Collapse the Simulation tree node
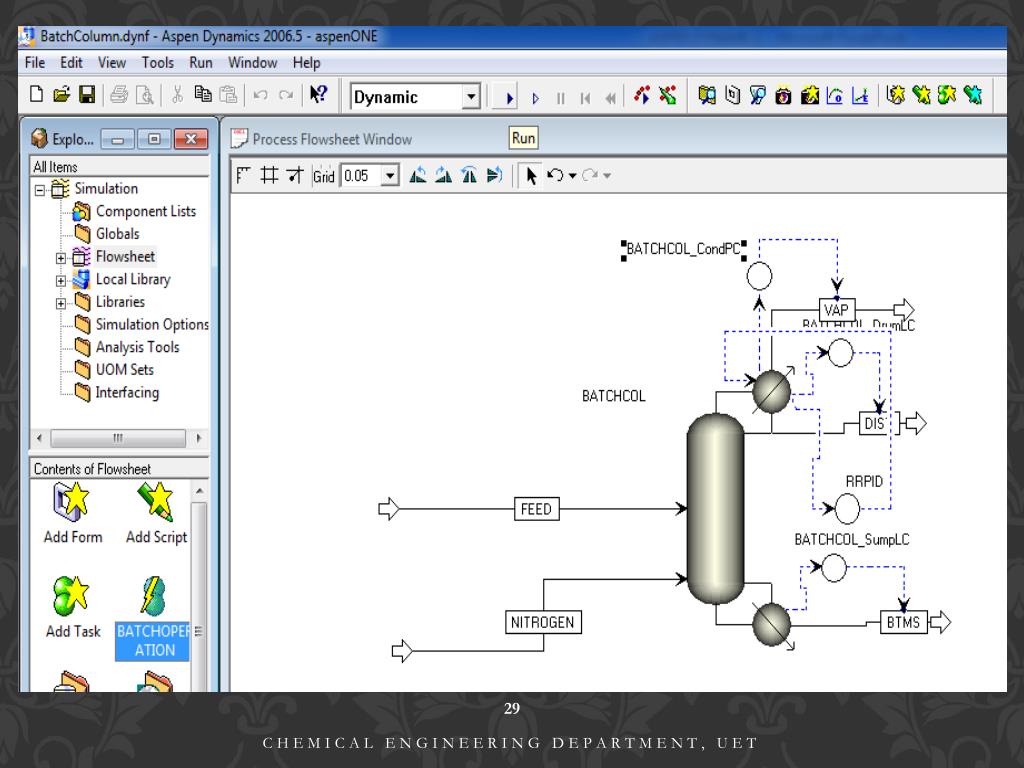Image resolution: width=1024 pixels, height=768 pixels. pyautogui.click(x=40, y=190)
